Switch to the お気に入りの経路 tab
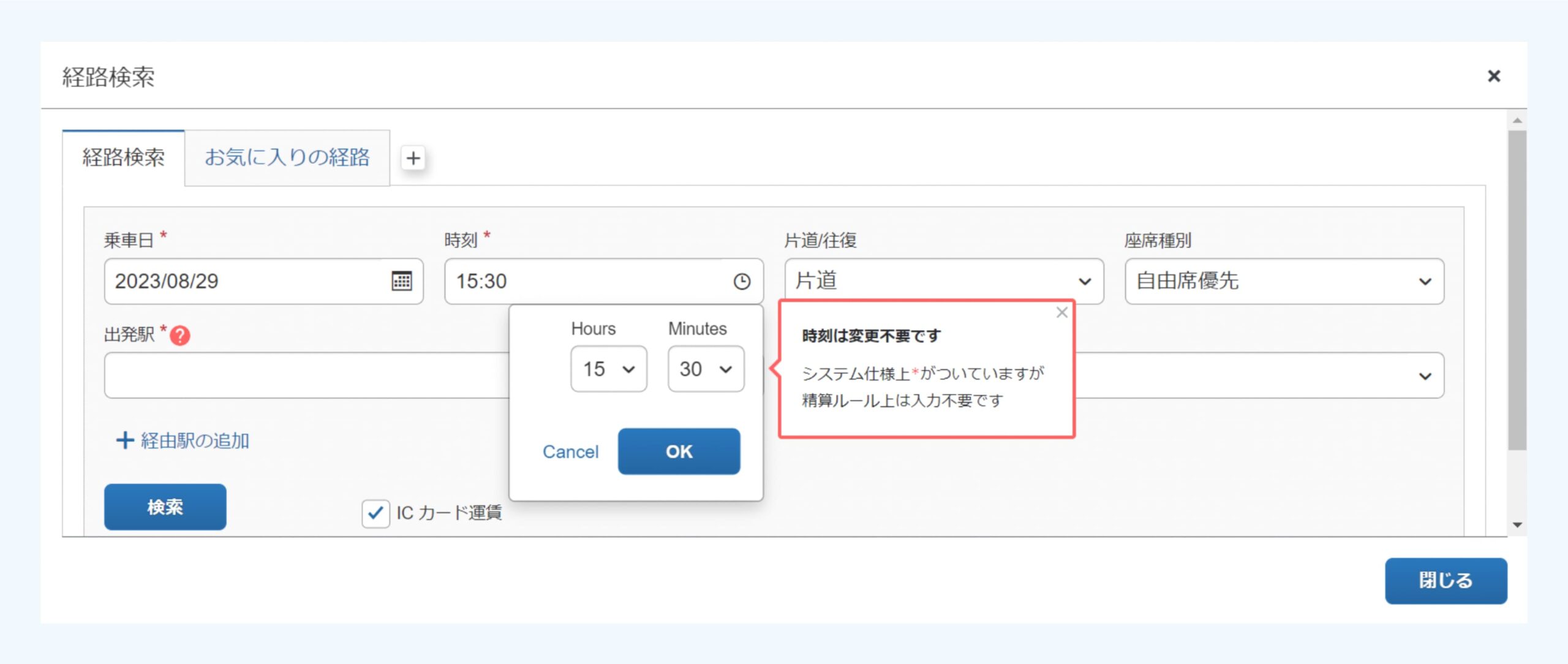The height and width of the screenshot is (664, 1568). pos(287,157)
